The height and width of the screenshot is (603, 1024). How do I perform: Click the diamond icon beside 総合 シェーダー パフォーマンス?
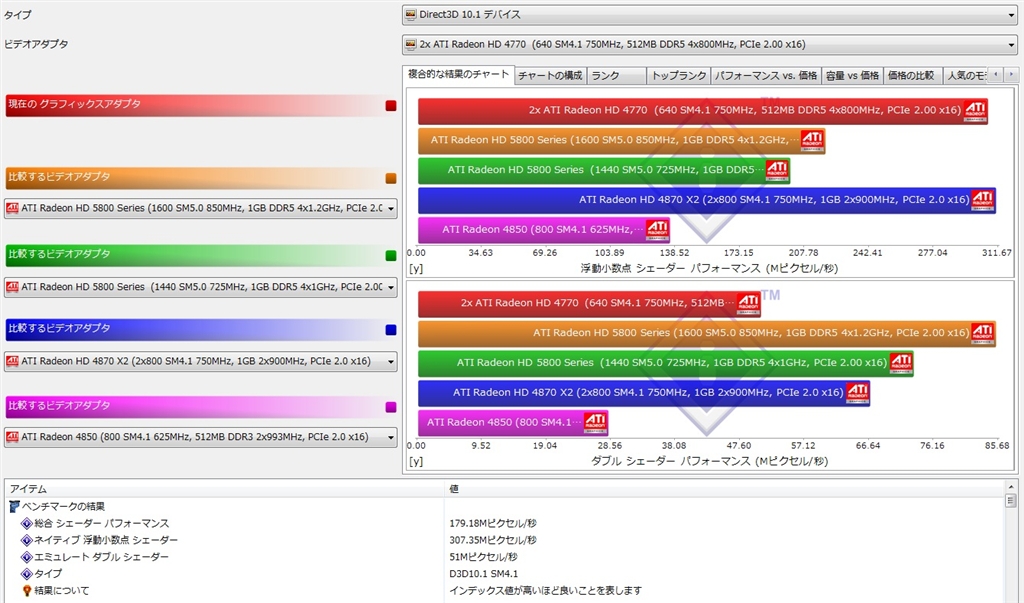[27, 523]
